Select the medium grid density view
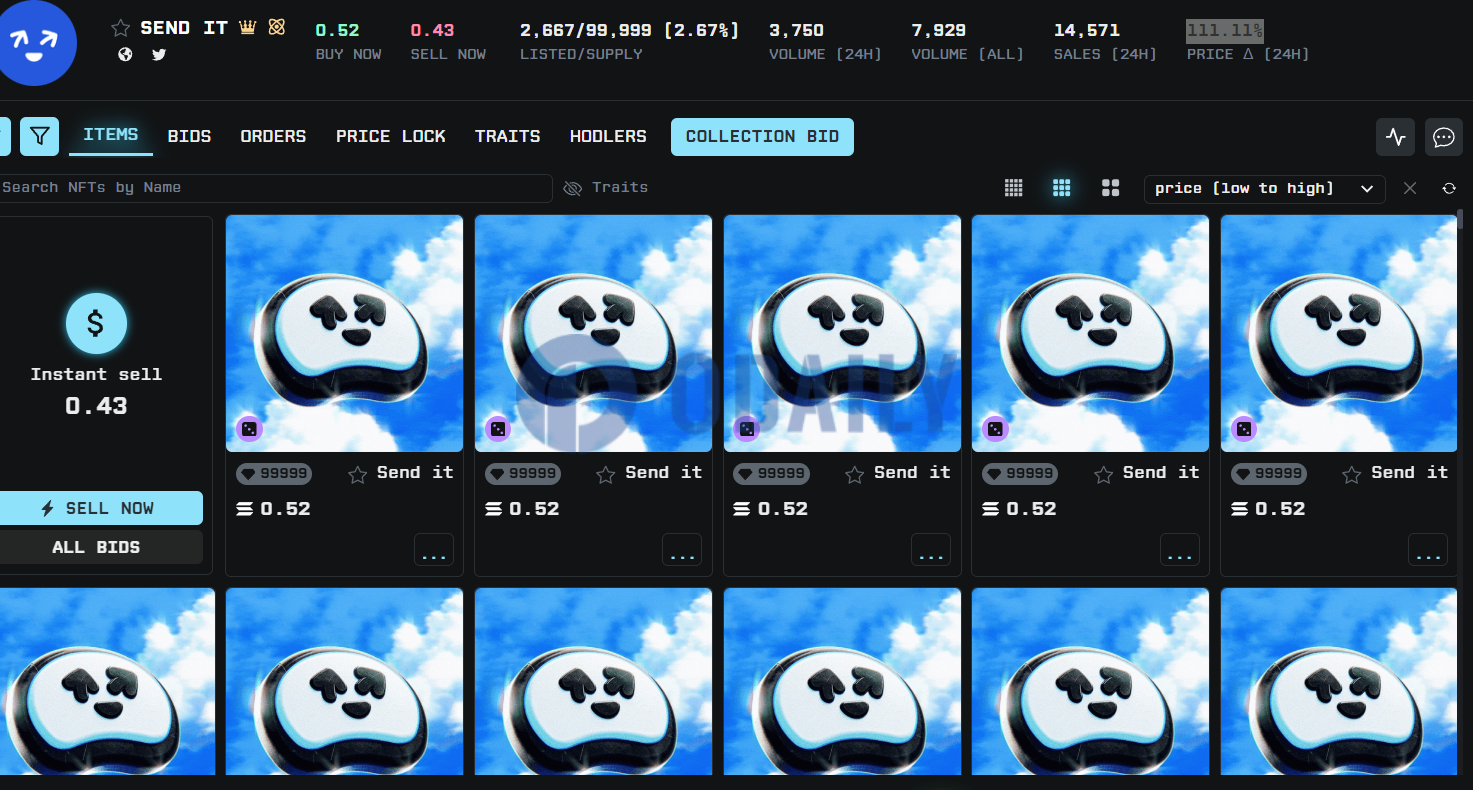 [x=1062, y=188]
